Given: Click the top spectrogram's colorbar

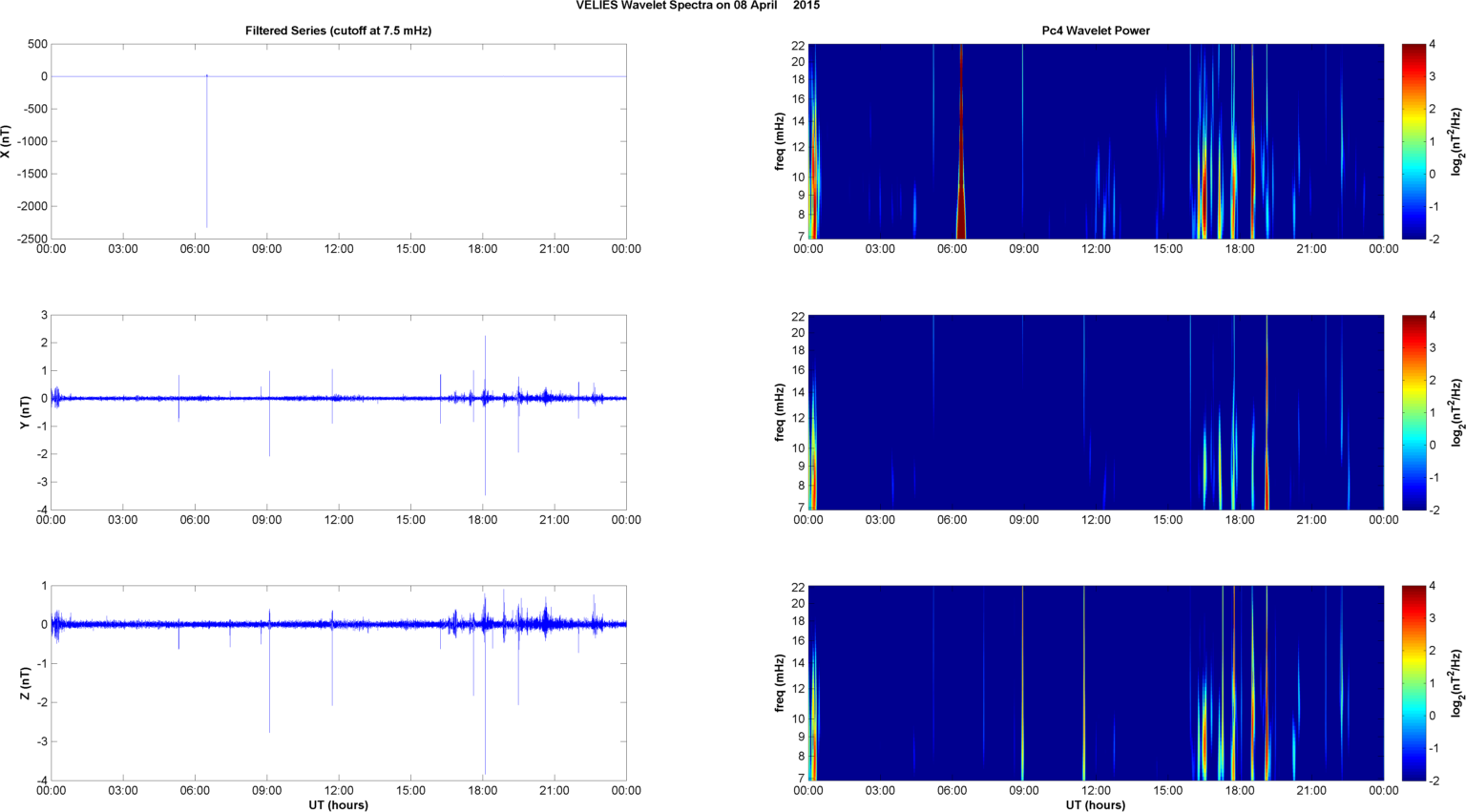Looking at the screenshot, I should point(1414,141).
